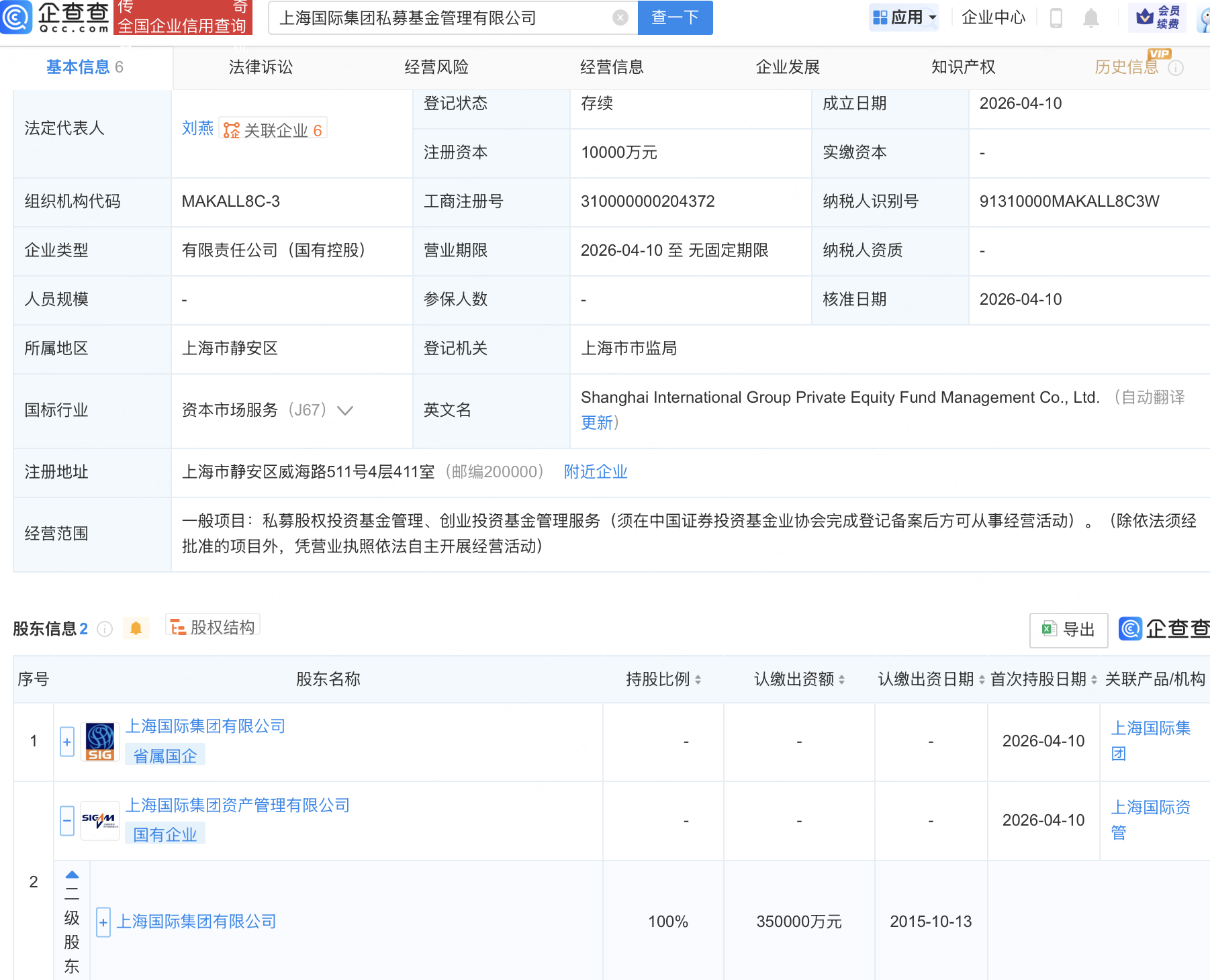Image resolution: width=1210 pixels, height=980 pixels.
Task: Click the Qichacha logo icon
Action: pos(16,17)
